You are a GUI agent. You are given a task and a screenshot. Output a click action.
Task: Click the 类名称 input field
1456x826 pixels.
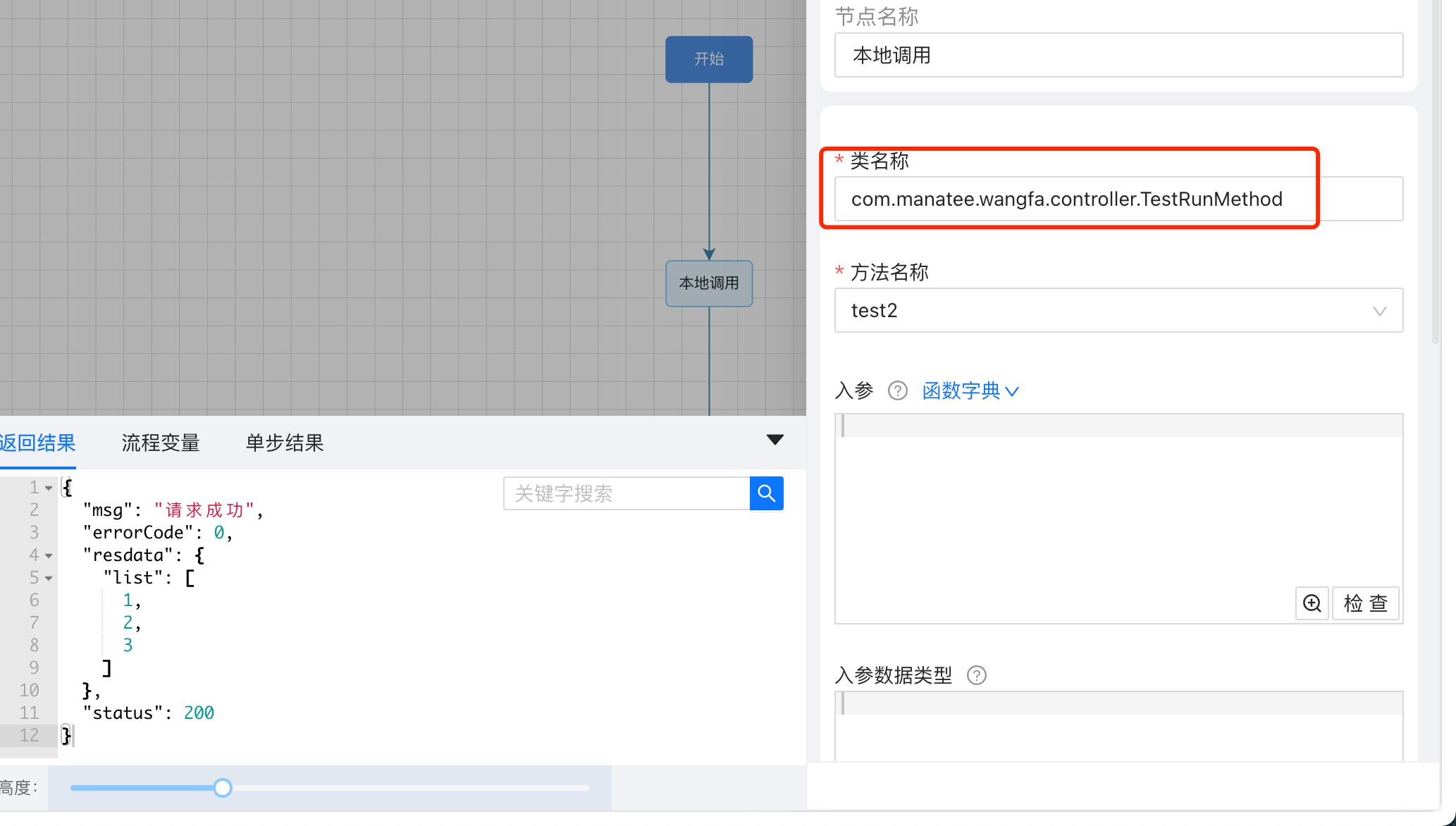pos(1118,199)
